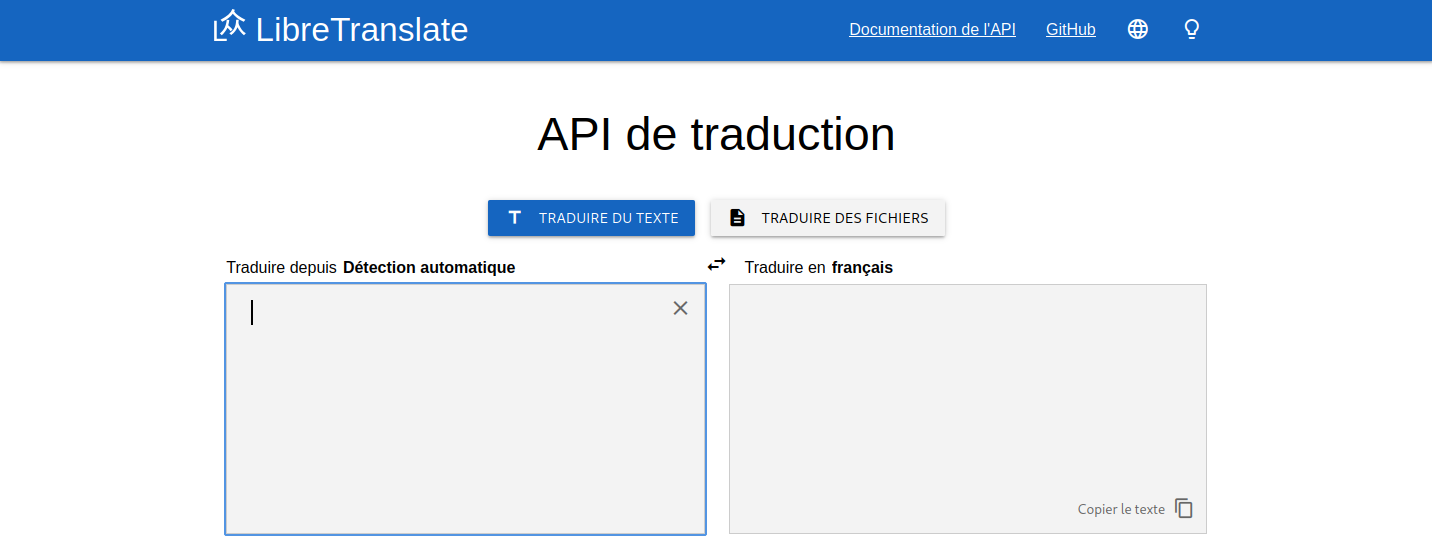
Task: Click the copy icon in the output box
Action: click(1184, 508)
